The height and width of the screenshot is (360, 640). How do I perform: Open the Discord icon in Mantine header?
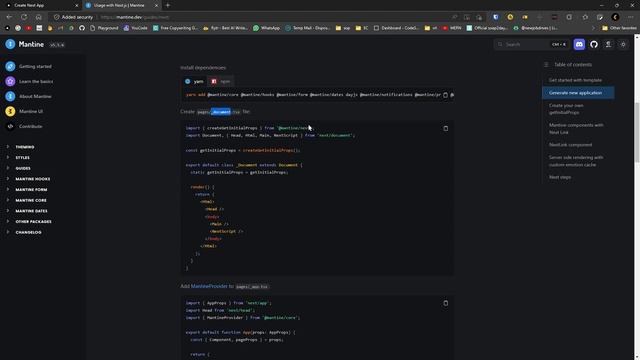click(579, 44)
